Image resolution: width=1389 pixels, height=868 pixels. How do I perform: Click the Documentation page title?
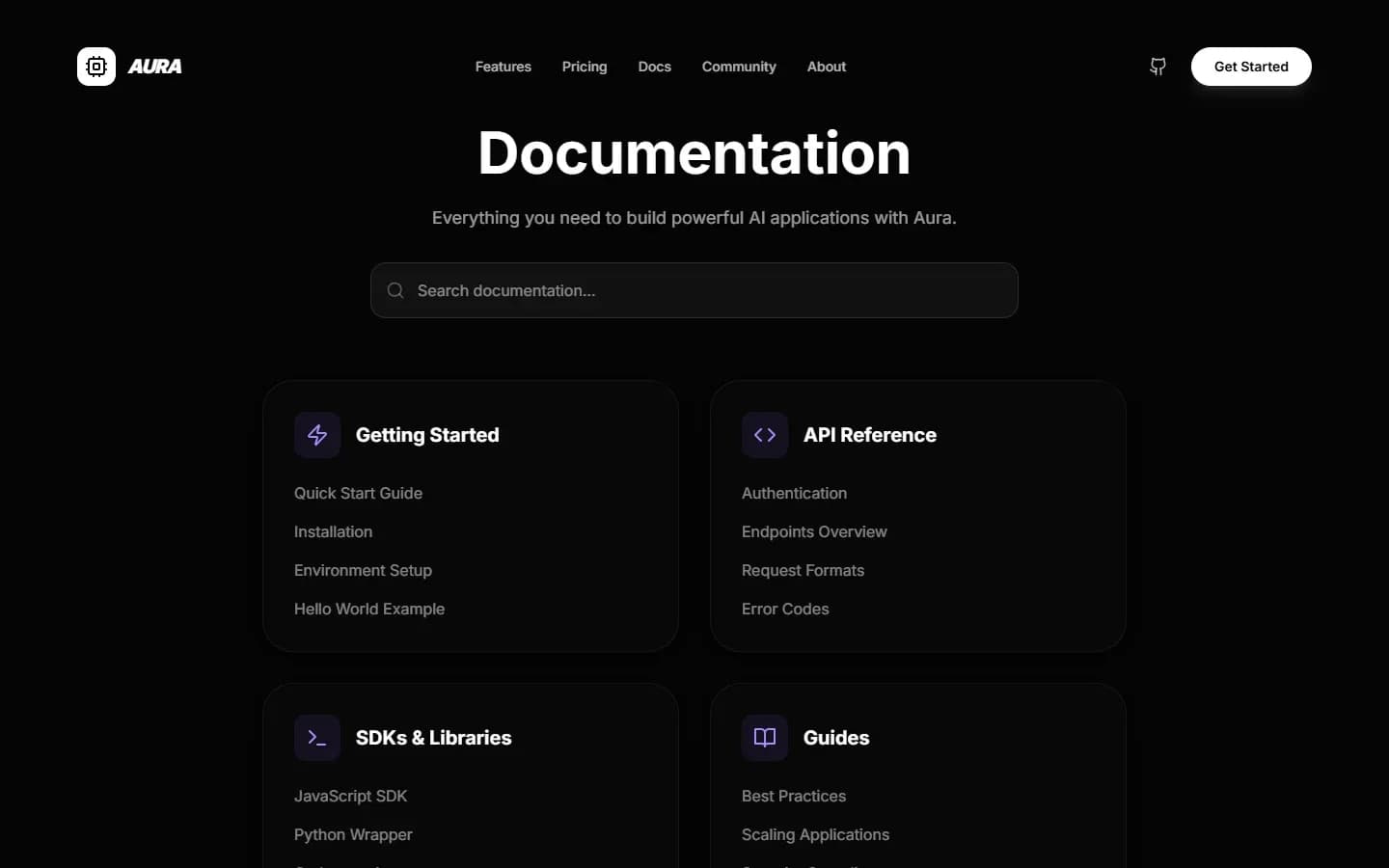(x=694, y=152)
